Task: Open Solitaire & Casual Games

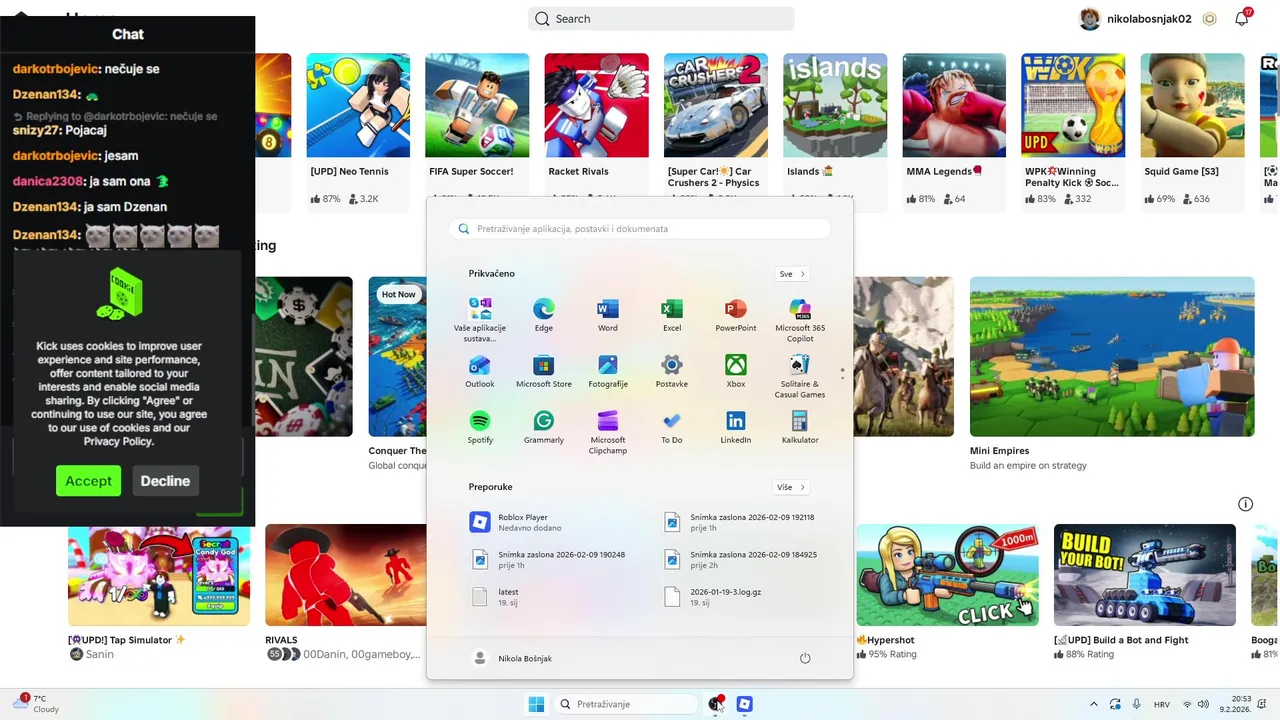Action: coord(800,376)
